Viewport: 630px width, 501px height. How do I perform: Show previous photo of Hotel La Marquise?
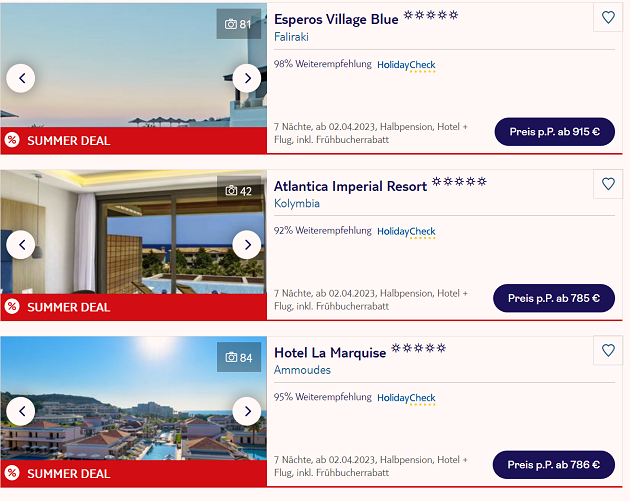pyautogui.click(x=21, y=411)
